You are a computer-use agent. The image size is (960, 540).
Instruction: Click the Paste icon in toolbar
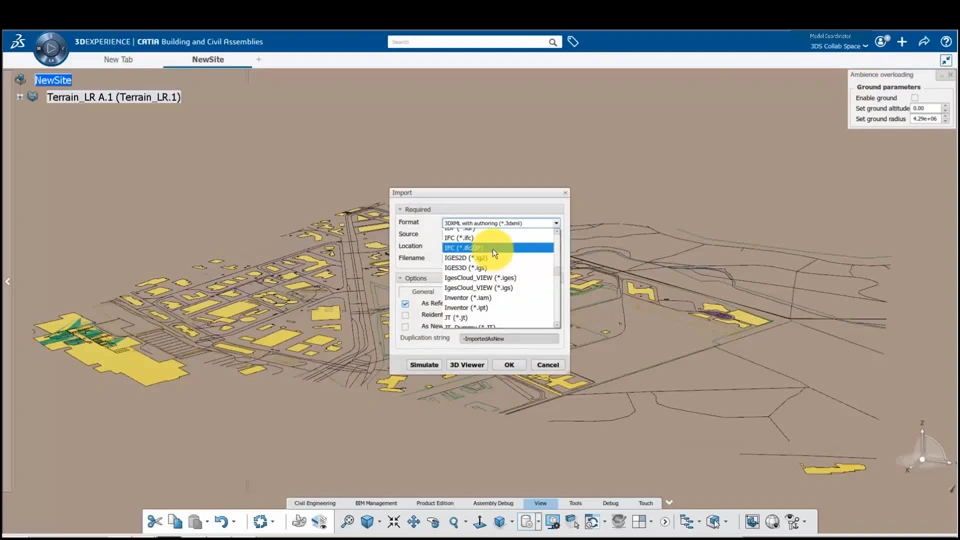(x=195, y=522)
